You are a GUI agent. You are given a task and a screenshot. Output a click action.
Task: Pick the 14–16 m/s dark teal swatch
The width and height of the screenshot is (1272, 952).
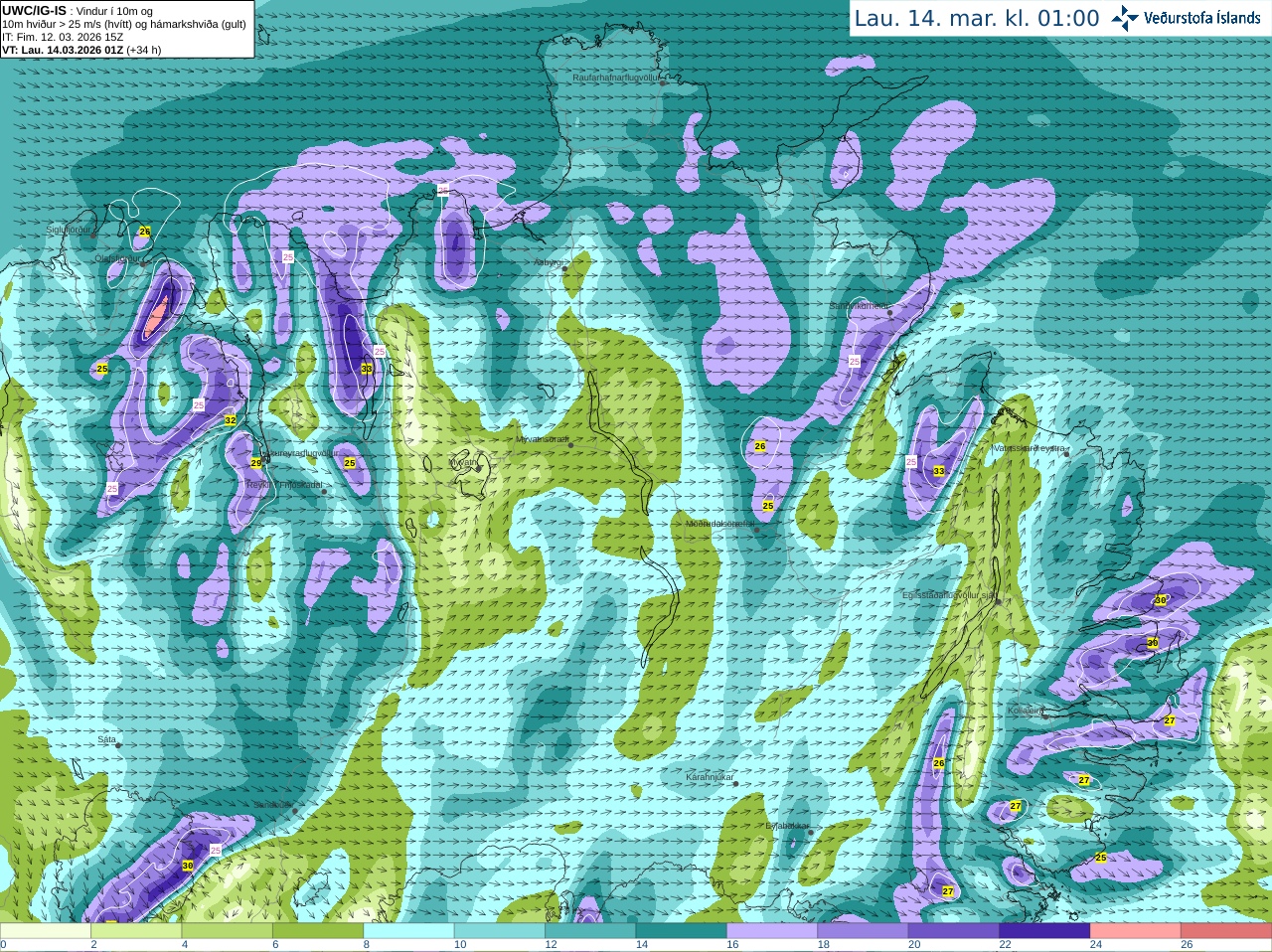(684, 931)
